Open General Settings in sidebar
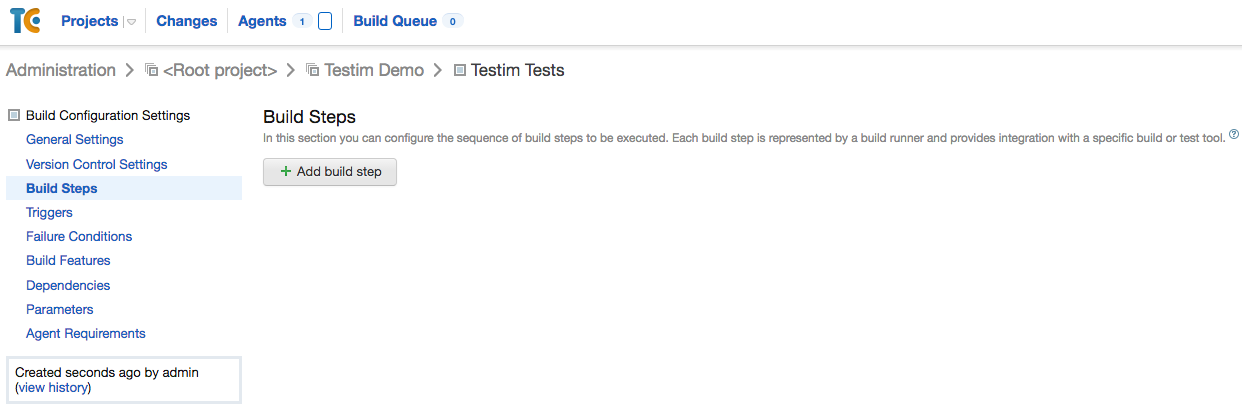The height and width of the screenshot is (410, 1242). click(x=75, y=139)
